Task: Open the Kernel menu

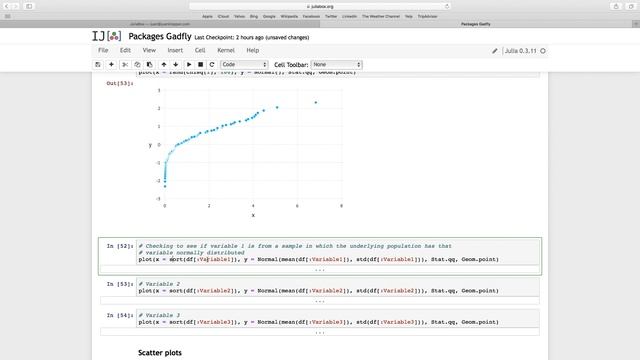Action: 226,50
